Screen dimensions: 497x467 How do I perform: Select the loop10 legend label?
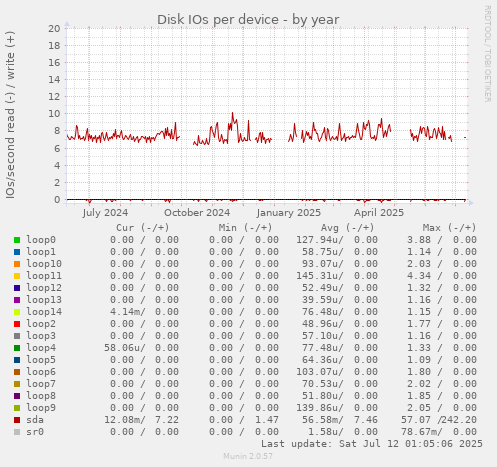point(44,264)
